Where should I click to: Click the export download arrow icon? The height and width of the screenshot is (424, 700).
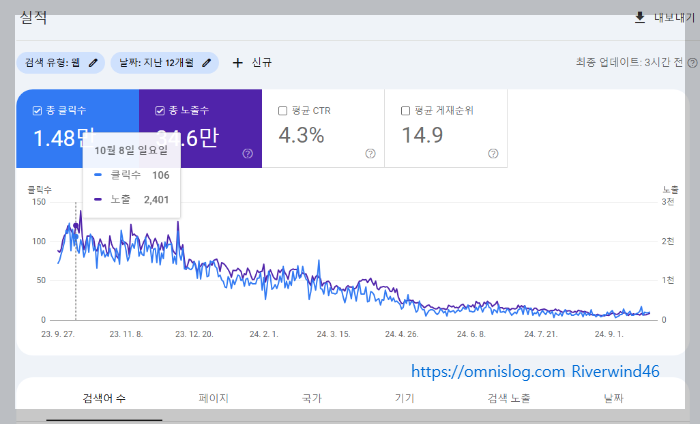pos(639,18)
